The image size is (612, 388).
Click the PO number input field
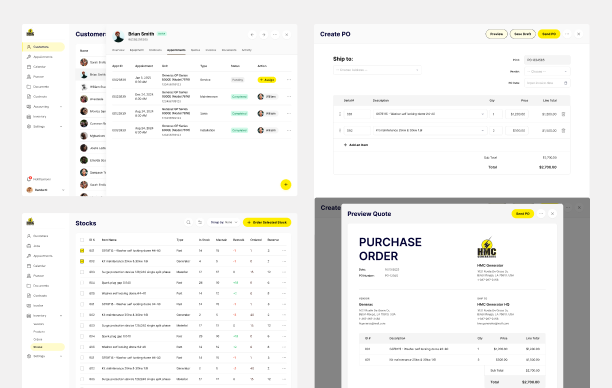click(547, 60)
